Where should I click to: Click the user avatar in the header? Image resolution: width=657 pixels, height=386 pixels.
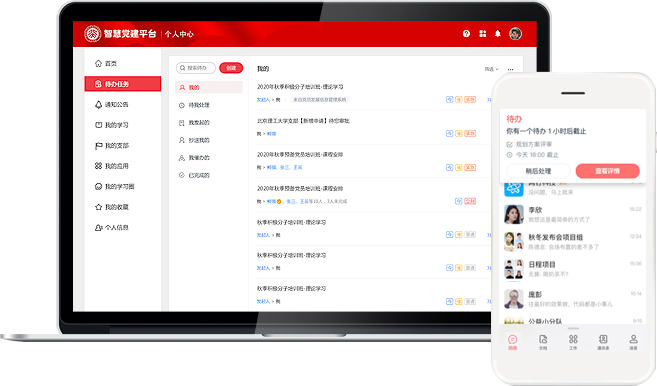click(515, 34)
